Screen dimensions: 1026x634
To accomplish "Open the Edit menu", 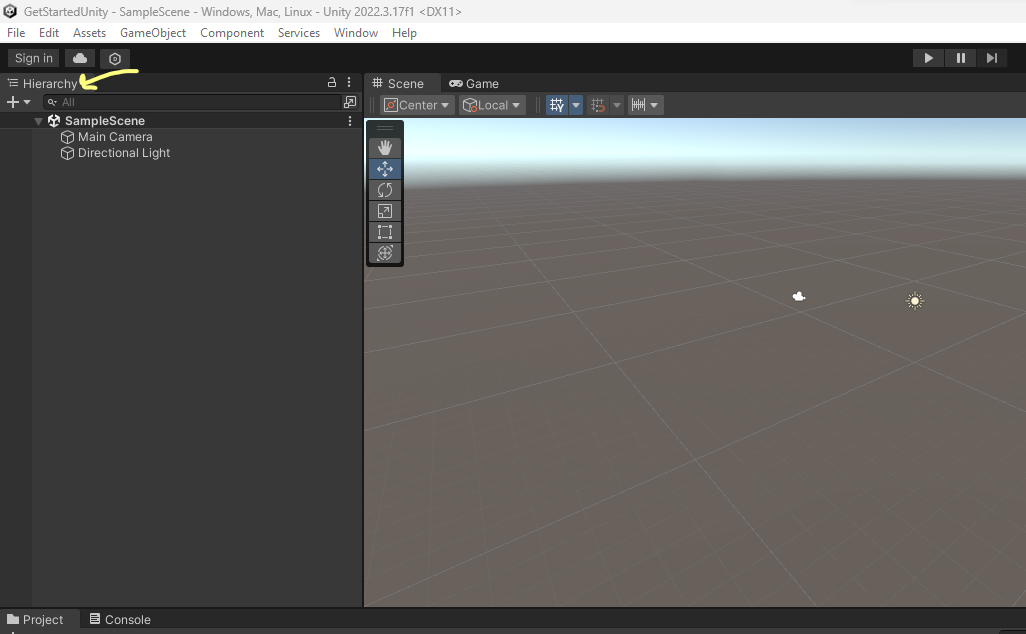I will pyautogui.click(x=48, y=33).
